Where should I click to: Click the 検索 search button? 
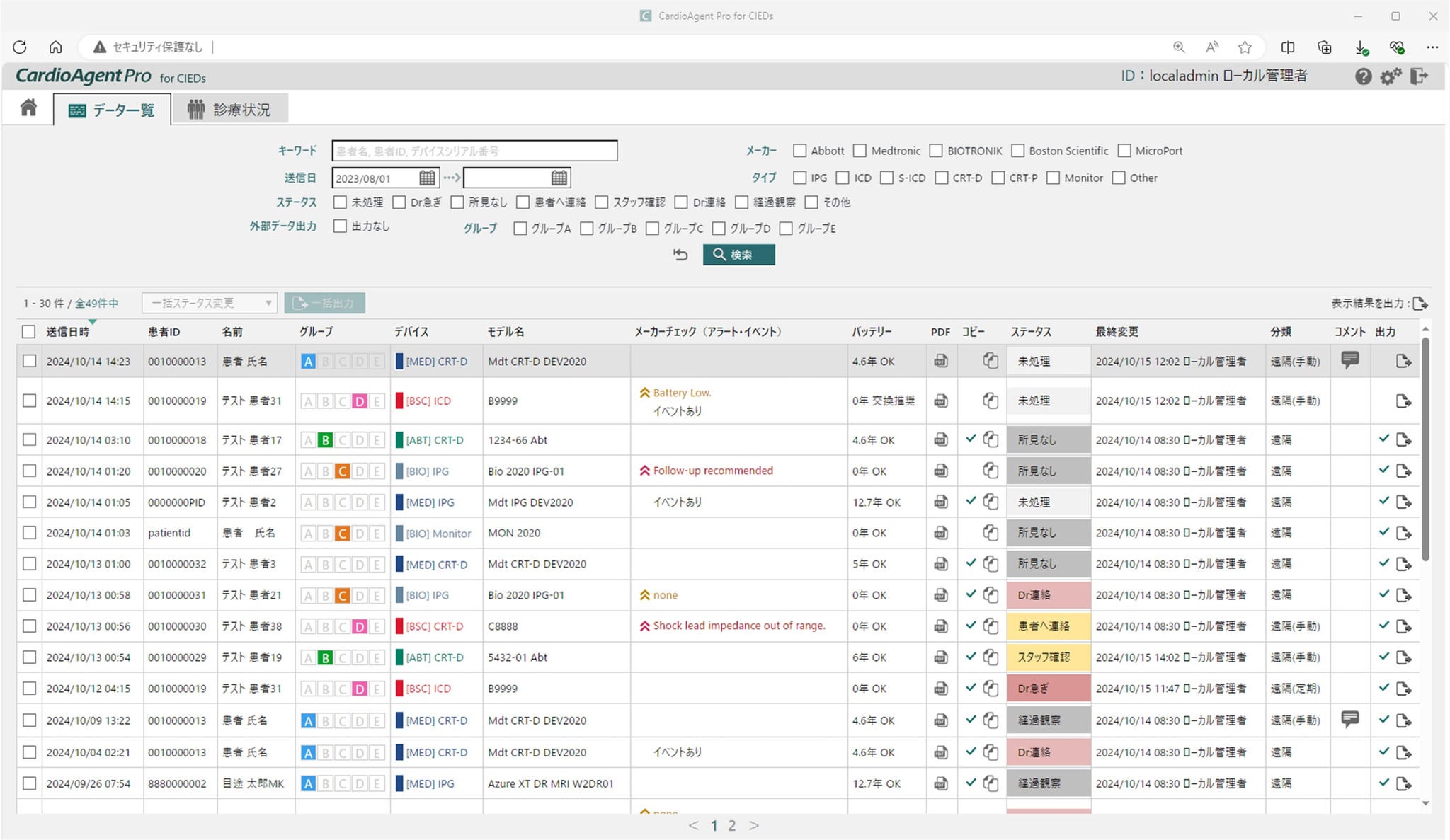click(738, 255)
